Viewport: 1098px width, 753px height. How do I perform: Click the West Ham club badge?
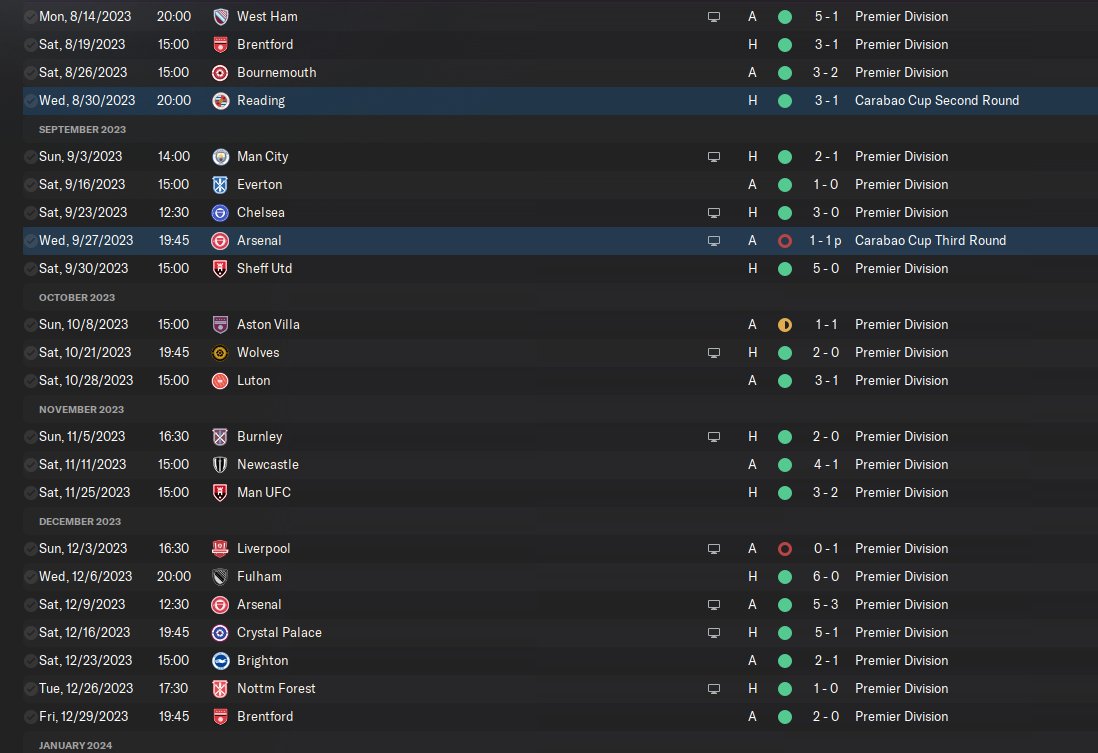tap(220, 17)
